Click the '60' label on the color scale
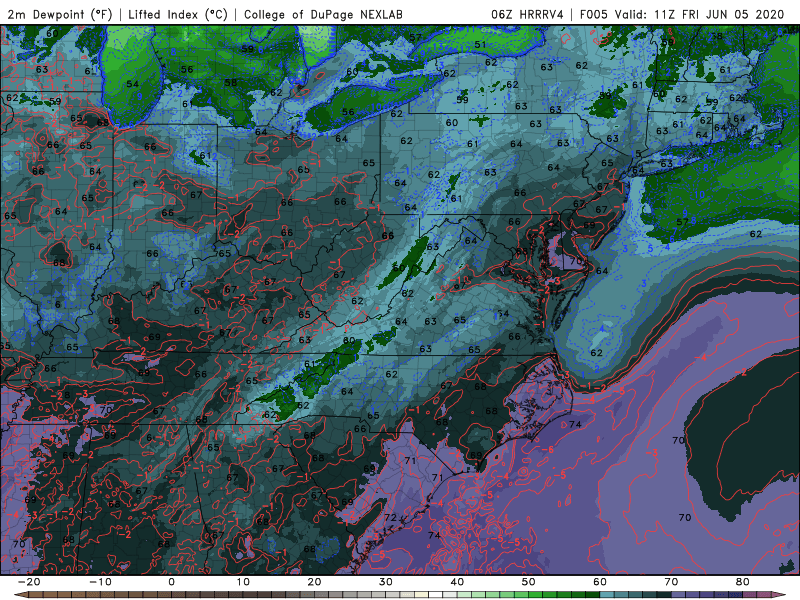Screen dimensions: 800x600 [x=600, y=582]
